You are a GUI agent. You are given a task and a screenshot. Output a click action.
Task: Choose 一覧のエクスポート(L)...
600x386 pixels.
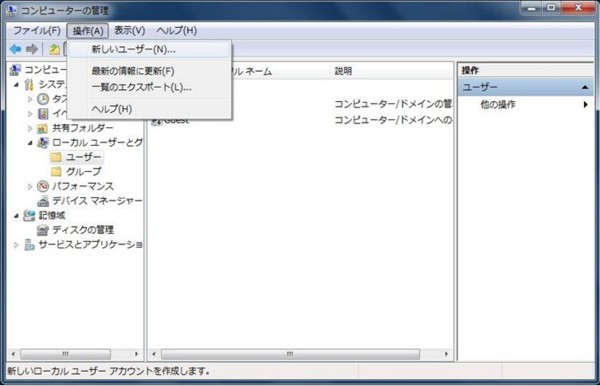[150, 88]
